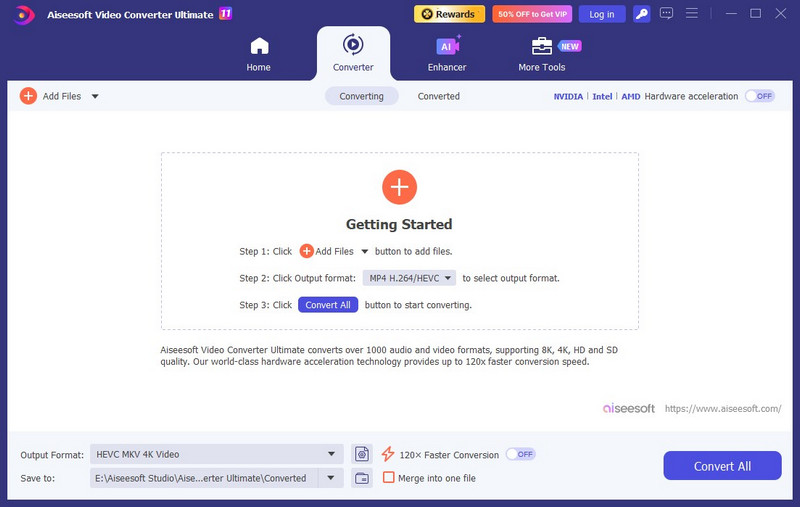Expand the toolbar Add Files dropdown arrow
The width and height of the screenshot is (800, 507).
95,96
